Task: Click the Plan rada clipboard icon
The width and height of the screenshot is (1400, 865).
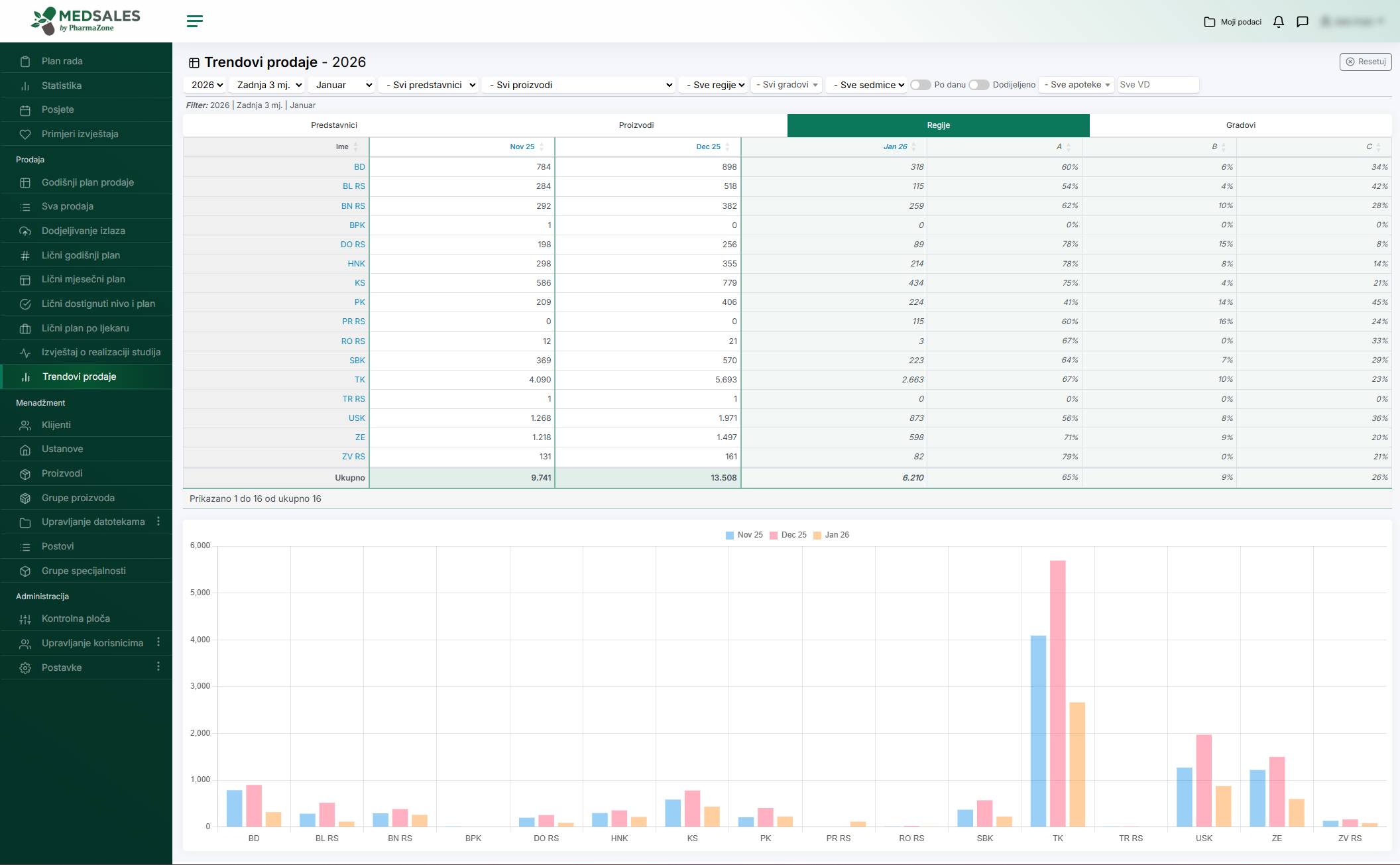Action: (25, 61)
